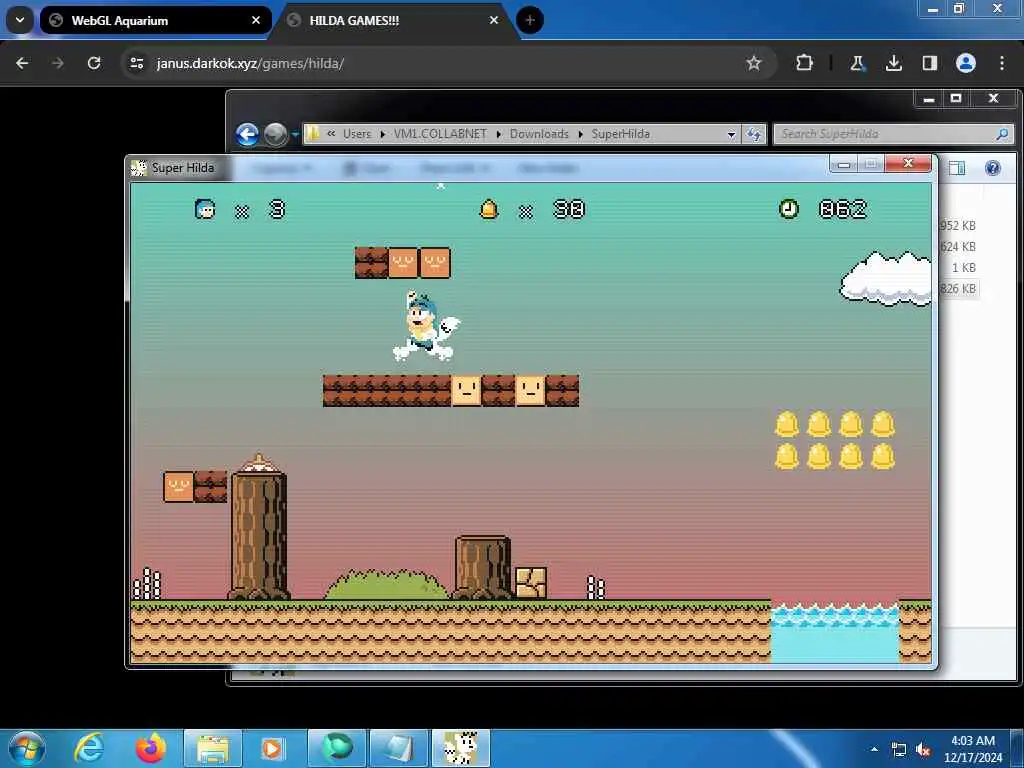Screen dimensions: 1024x768
Task: Toggle the browser side panel
Action: tap(929, 63)
